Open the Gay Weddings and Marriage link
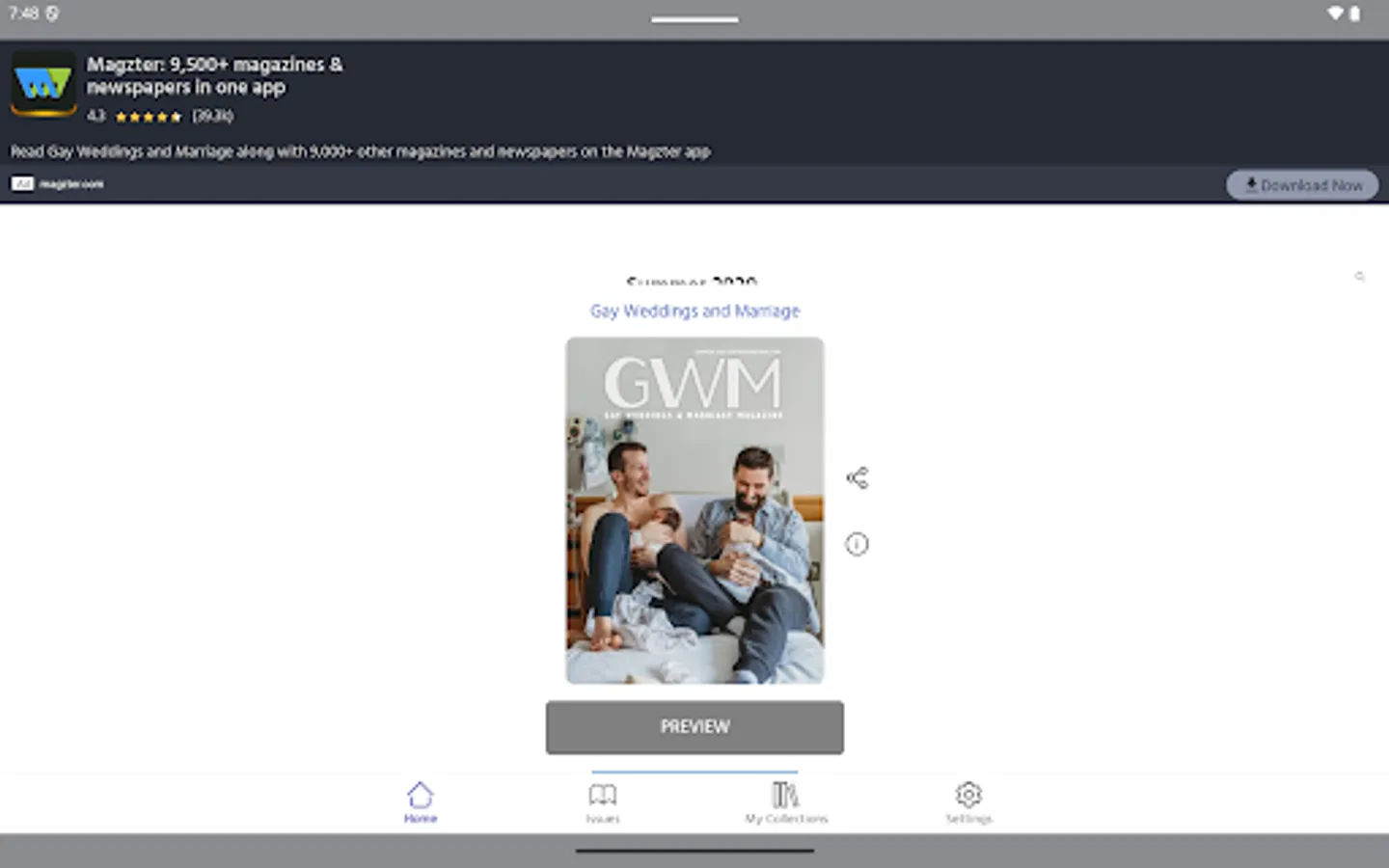 [x=694, y=311]
